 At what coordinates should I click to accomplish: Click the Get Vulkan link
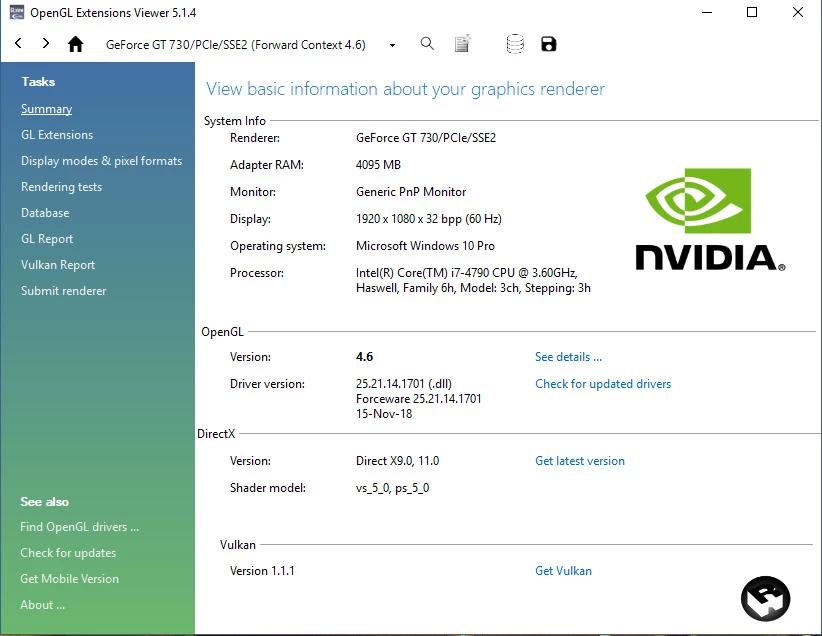coord(564,571)
